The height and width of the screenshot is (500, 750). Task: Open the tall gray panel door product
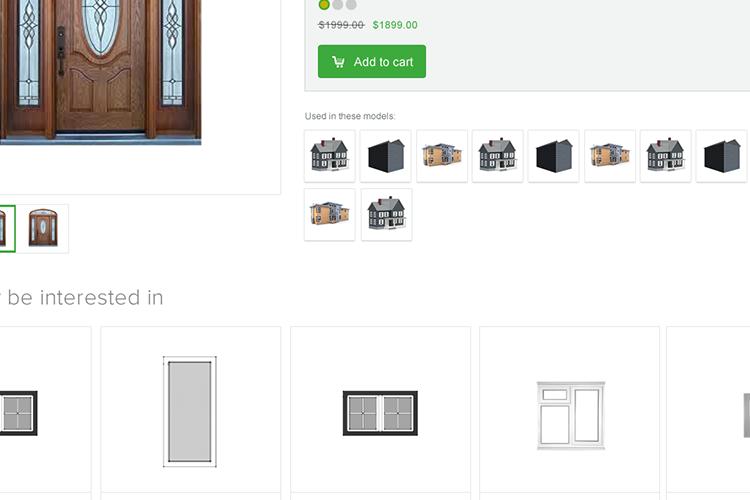[190, 411]
